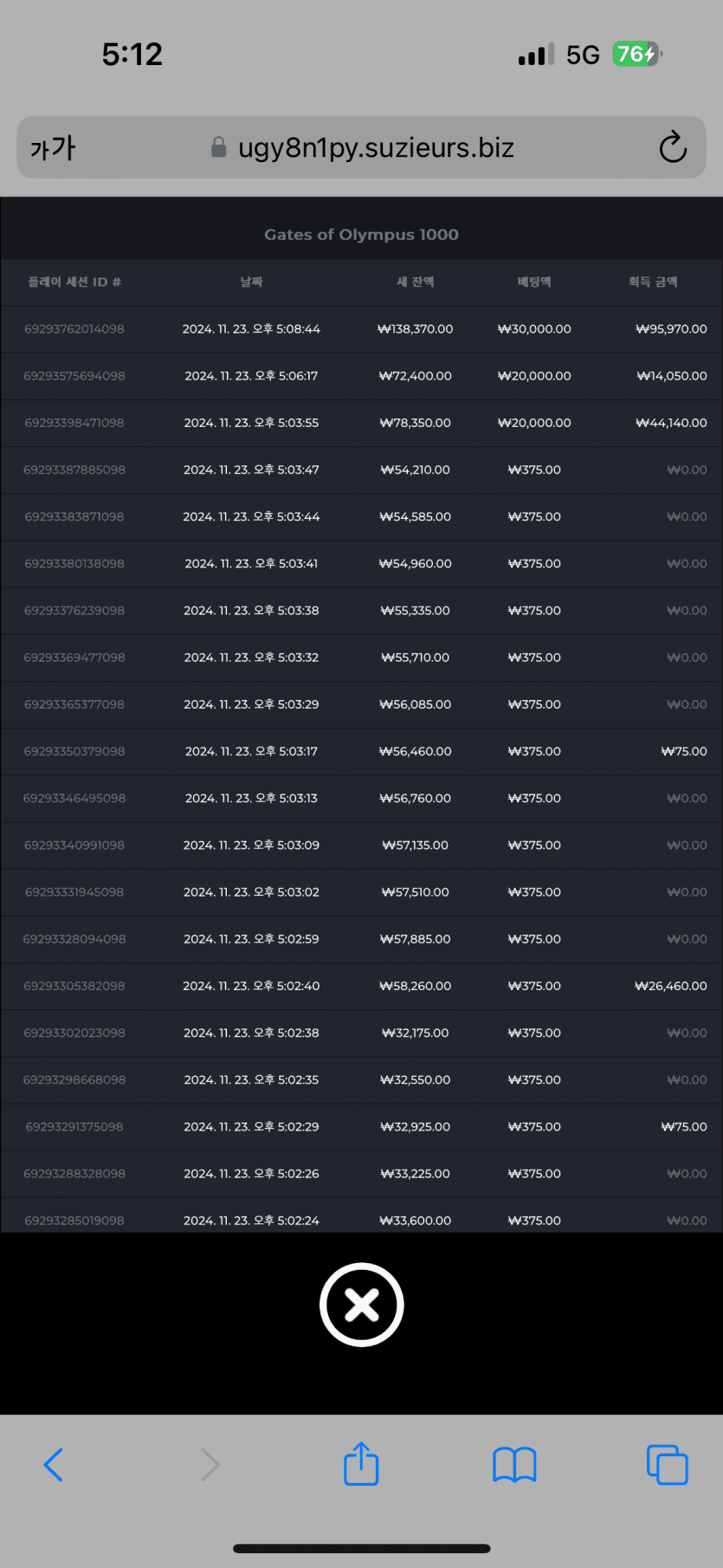Select session ID 69293762014098 row

click(x=74, y=329)
